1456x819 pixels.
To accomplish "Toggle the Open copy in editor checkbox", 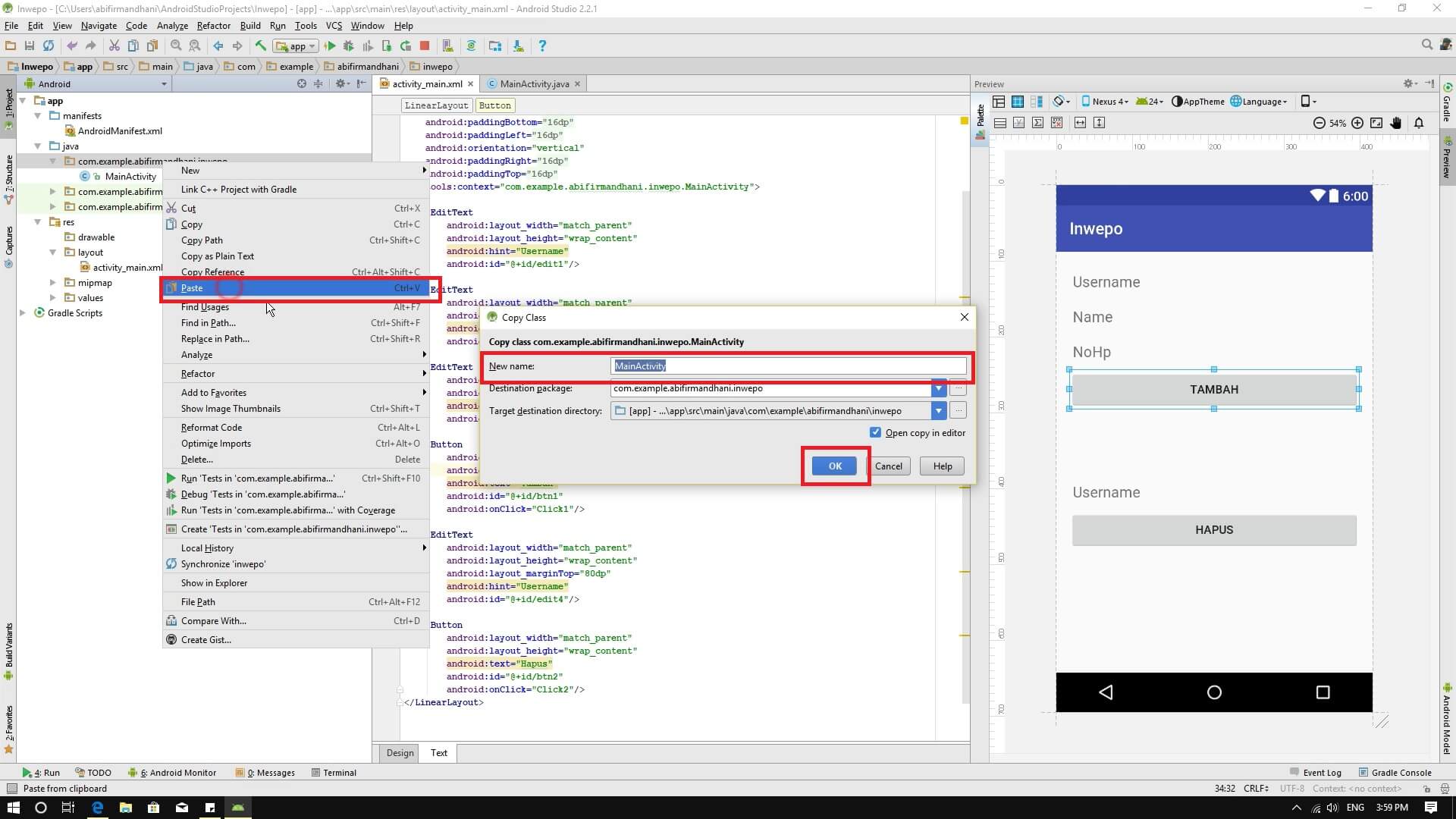I will click(876, 432).
